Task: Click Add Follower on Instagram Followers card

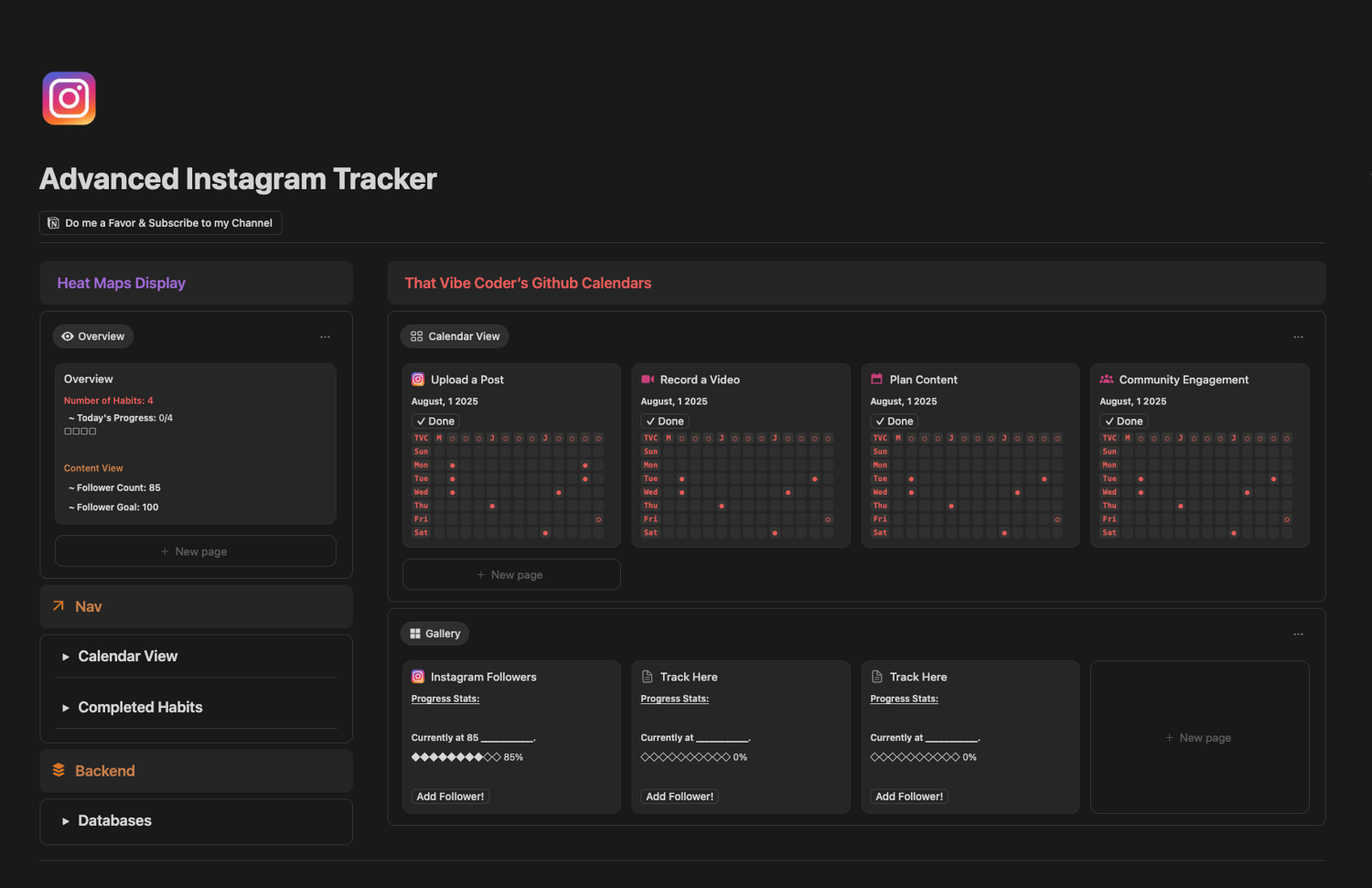Action: pos(450,797)
